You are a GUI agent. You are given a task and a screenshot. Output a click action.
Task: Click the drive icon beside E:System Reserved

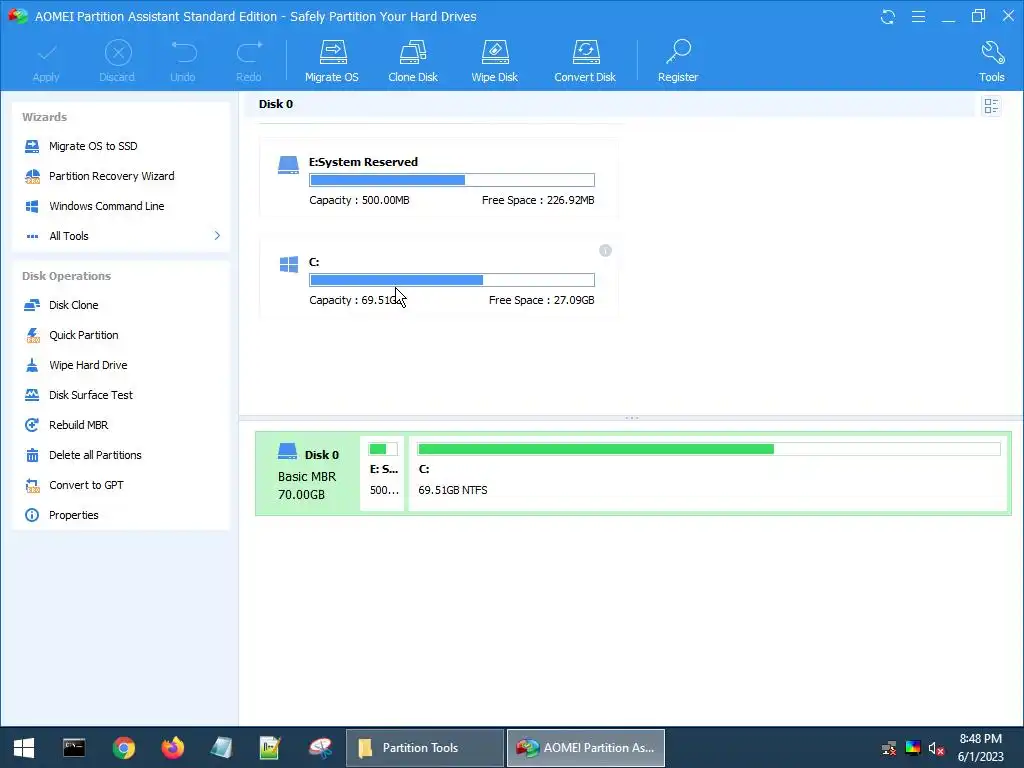(288, 165)
